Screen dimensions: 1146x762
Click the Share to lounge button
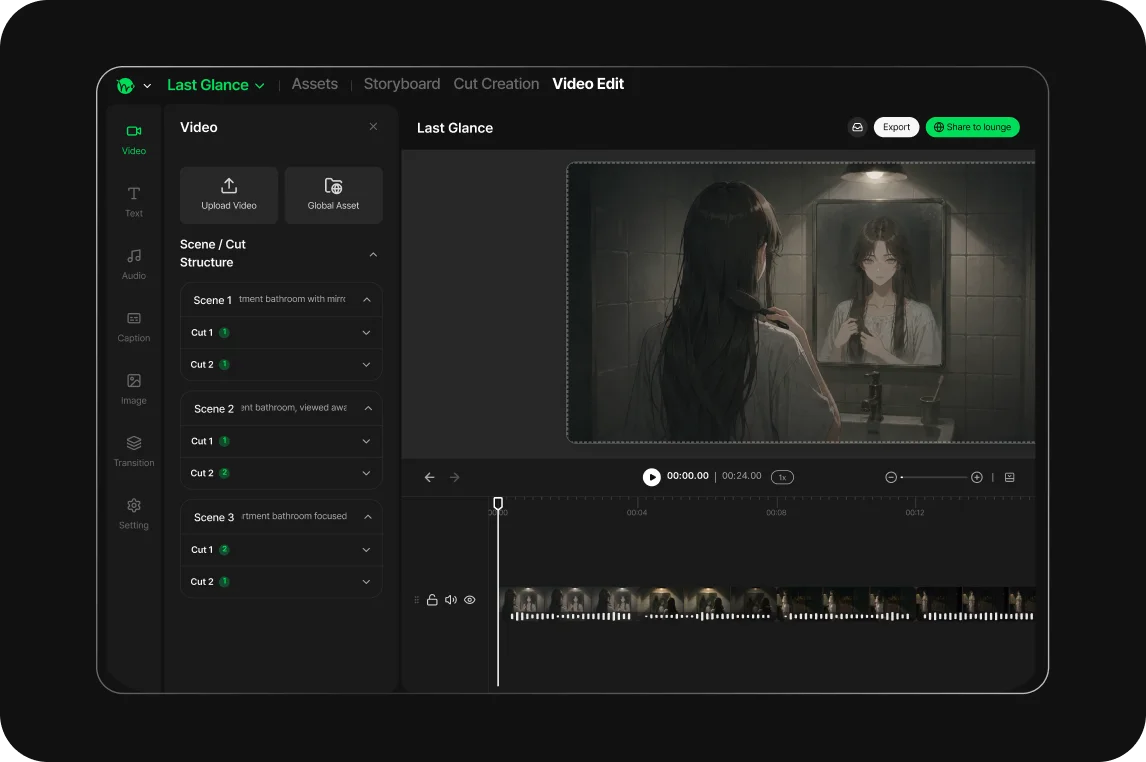972,127
